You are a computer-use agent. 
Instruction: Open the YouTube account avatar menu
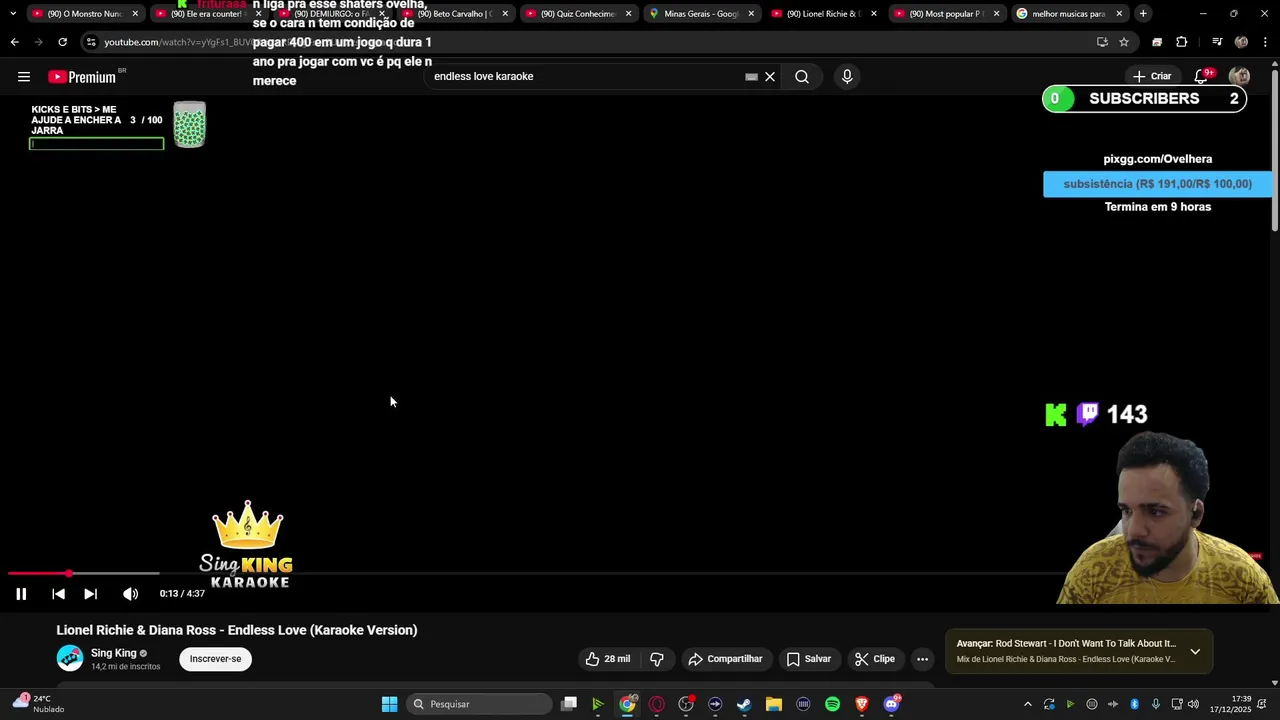tap(1239, 77)
